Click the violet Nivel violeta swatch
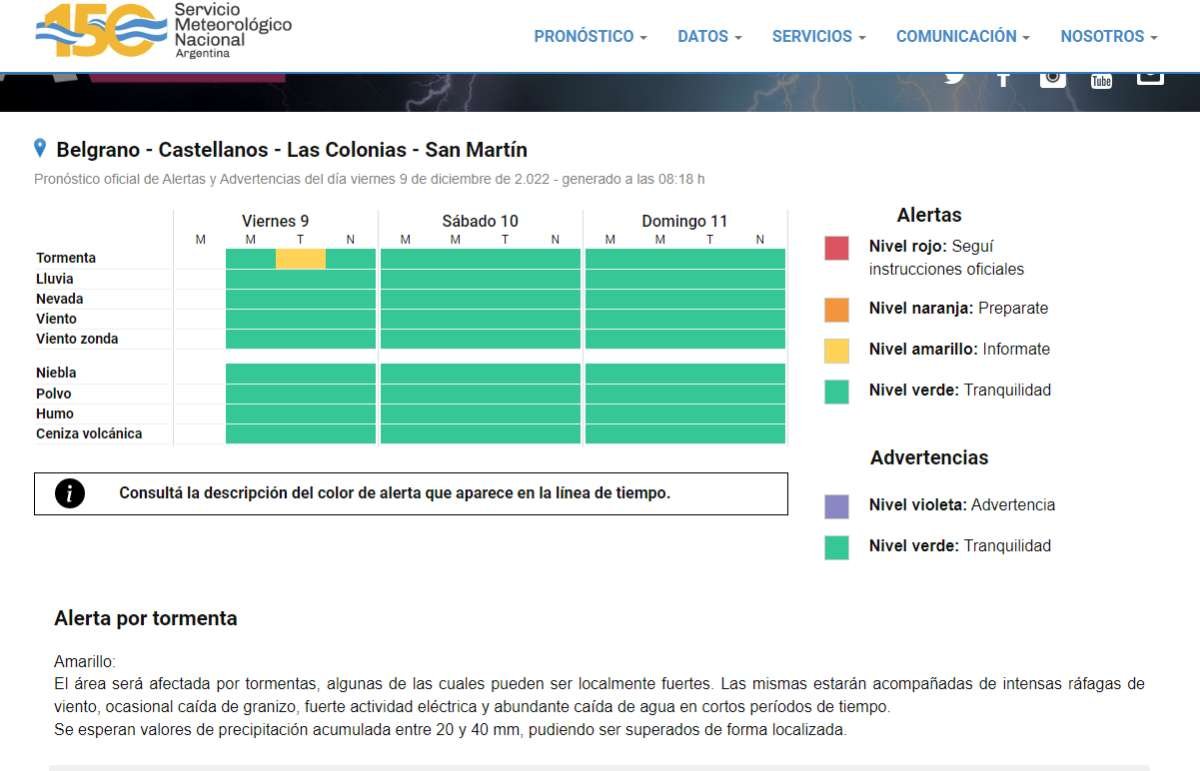The height and width of the screenshot is (771, 1200). [837, 506]
